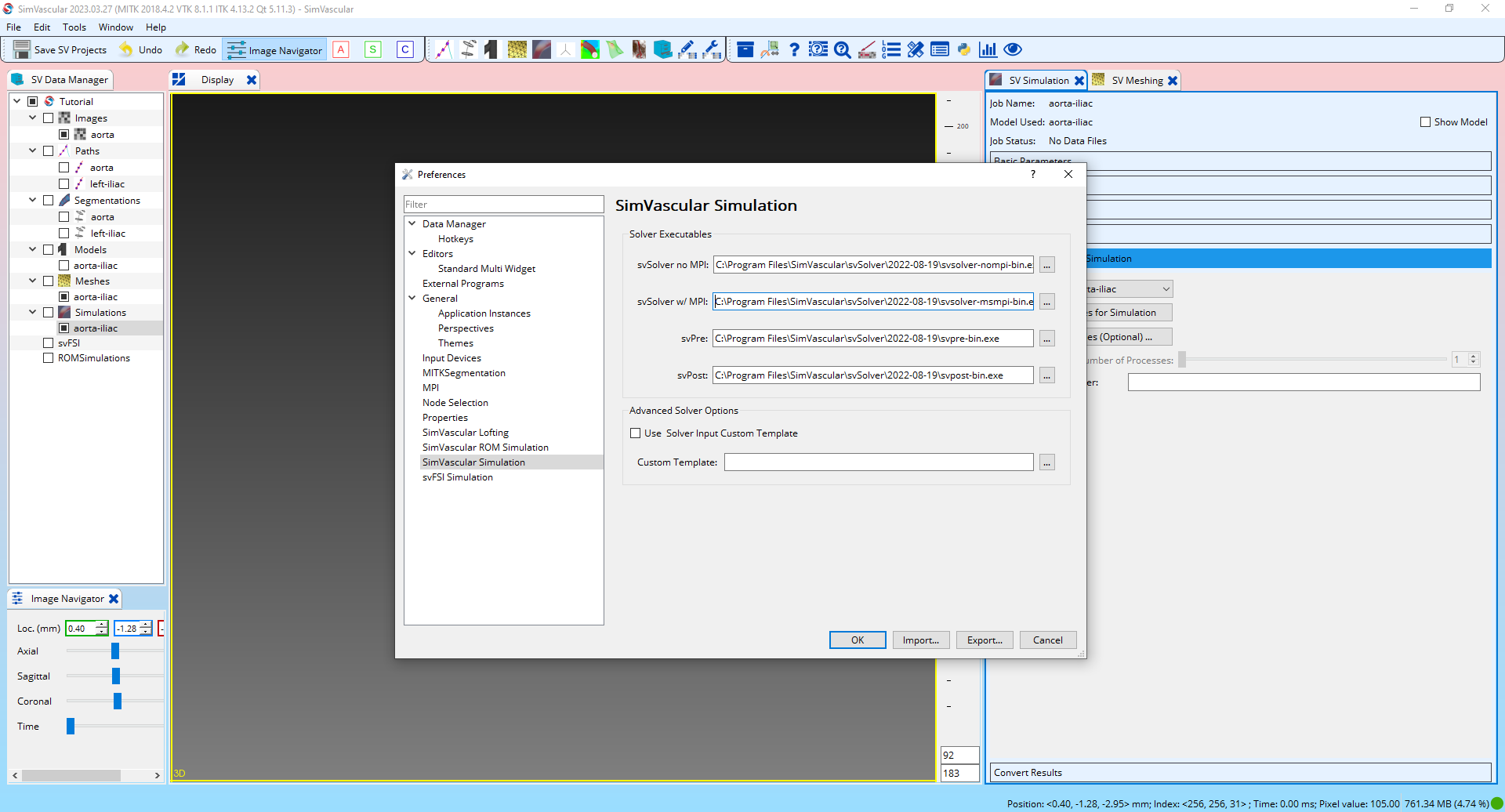Click OK in the Preferences dialog

coord(858,640)
